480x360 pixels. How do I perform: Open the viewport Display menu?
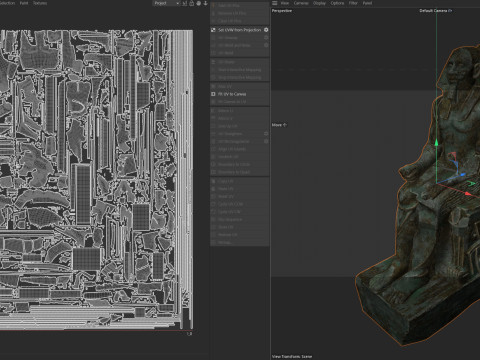(x=319, y=3)
